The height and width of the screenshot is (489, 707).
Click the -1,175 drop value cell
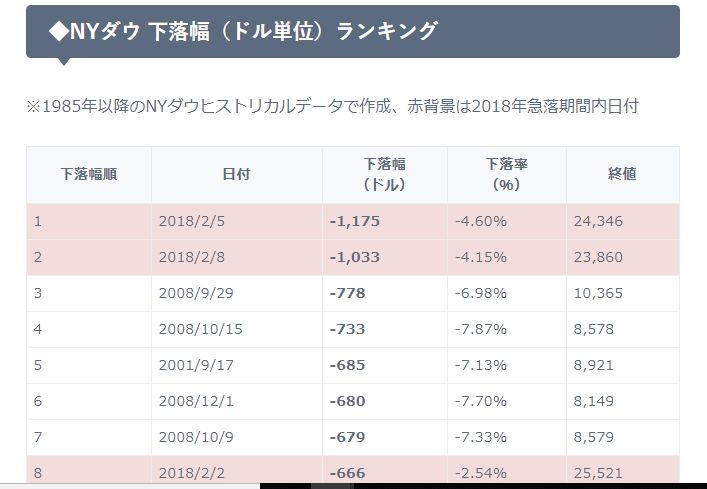tap(355, 221)
